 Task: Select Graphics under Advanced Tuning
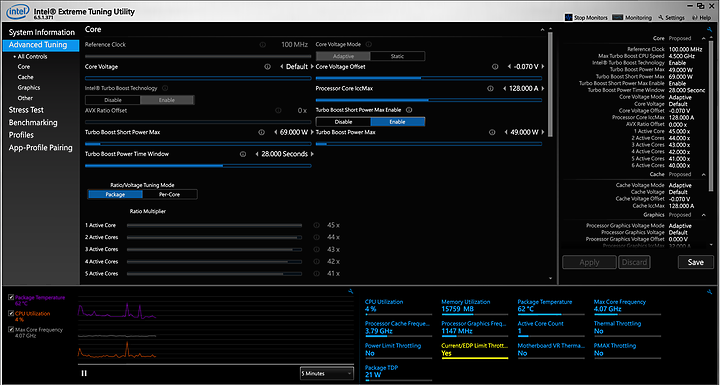pos(29,87)
